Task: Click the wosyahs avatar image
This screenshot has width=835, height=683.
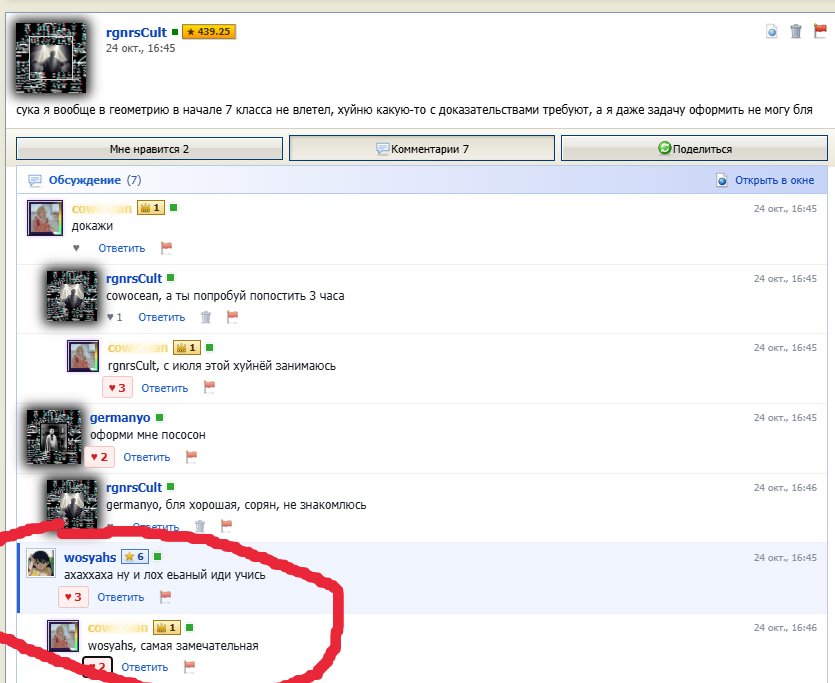Action: coord(41,563)
